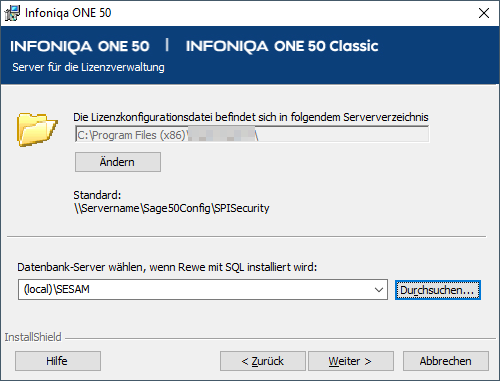Cancel setup with the Abbrechen button
The width and height of the screenshot is (500, 381).
(x=446, y=361)
